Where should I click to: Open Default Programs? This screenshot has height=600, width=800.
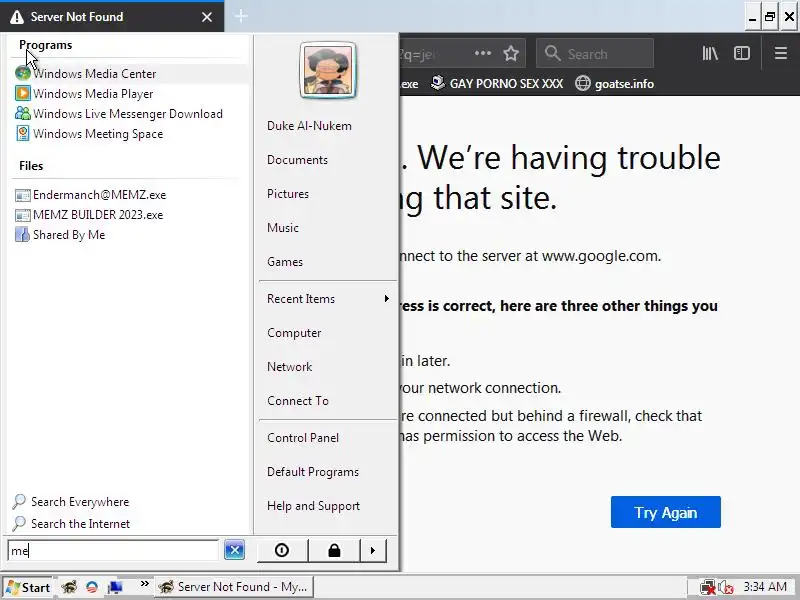[x=313, y=472]
